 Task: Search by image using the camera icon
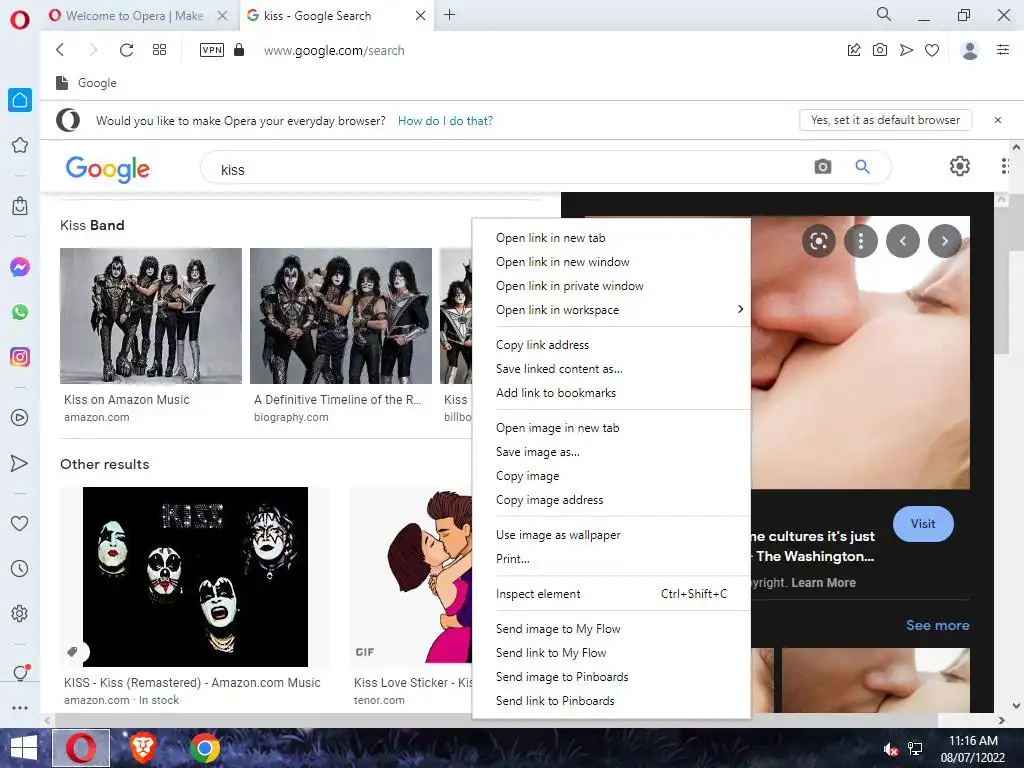[x=823, y=167]
